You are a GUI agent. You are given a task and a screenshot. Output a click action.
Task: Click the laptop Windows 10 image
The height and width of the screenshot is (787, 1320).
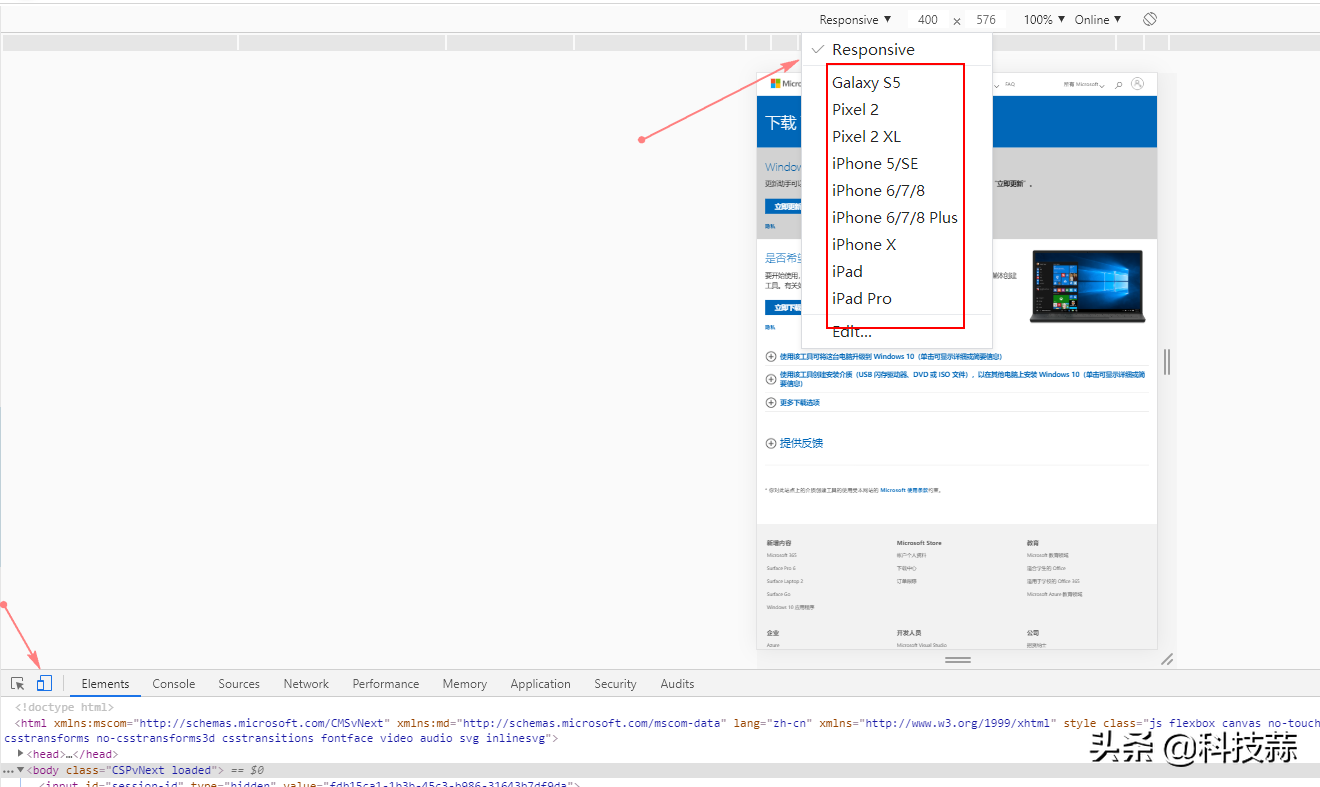(x=1087, y=286)
